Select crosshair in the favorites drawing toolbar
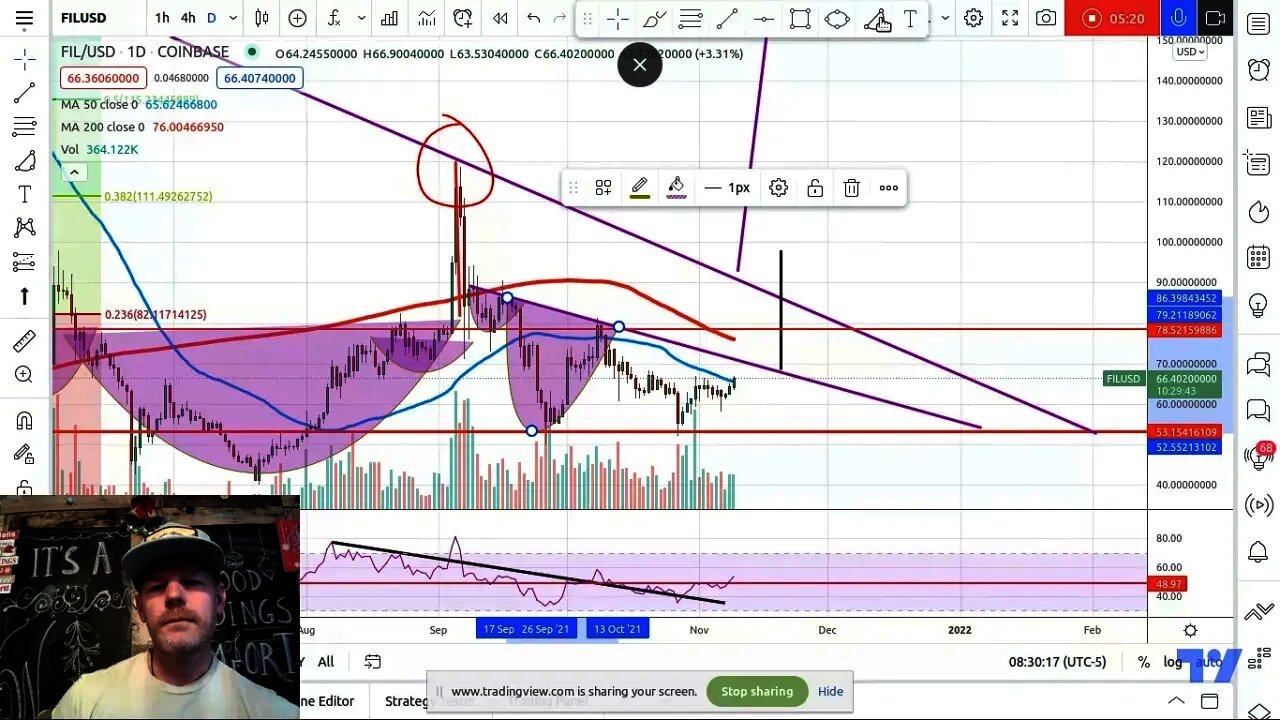This screenshot has height=720, width=1280. [x=617, y=18]
